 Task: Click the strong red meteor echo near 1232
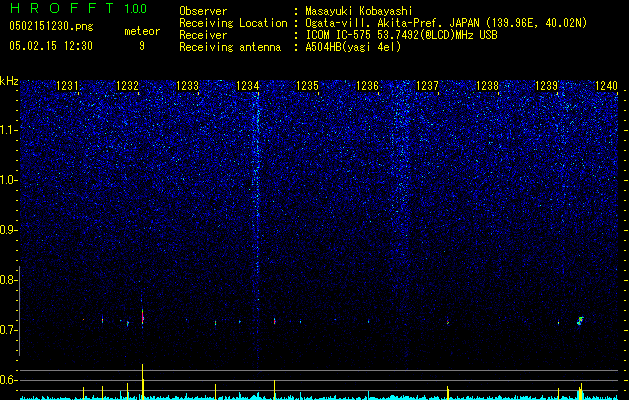142,316
